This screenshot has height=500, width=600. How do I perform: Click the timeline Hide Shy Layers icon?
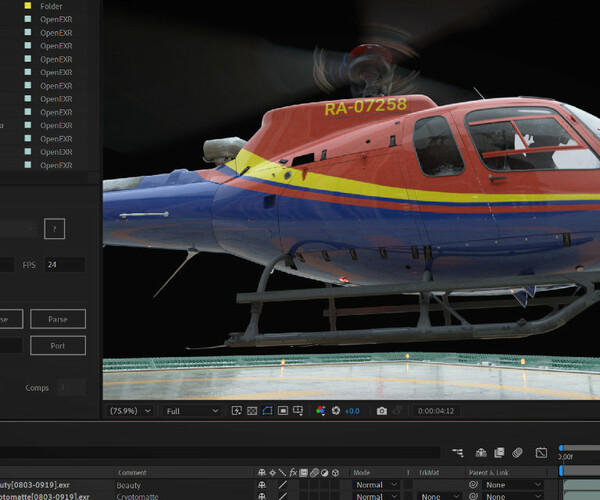[481, 453]
